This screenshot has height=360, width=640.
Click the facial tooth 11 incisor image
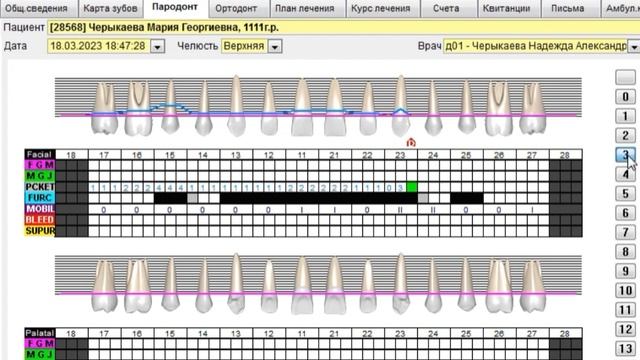point(302,107)
